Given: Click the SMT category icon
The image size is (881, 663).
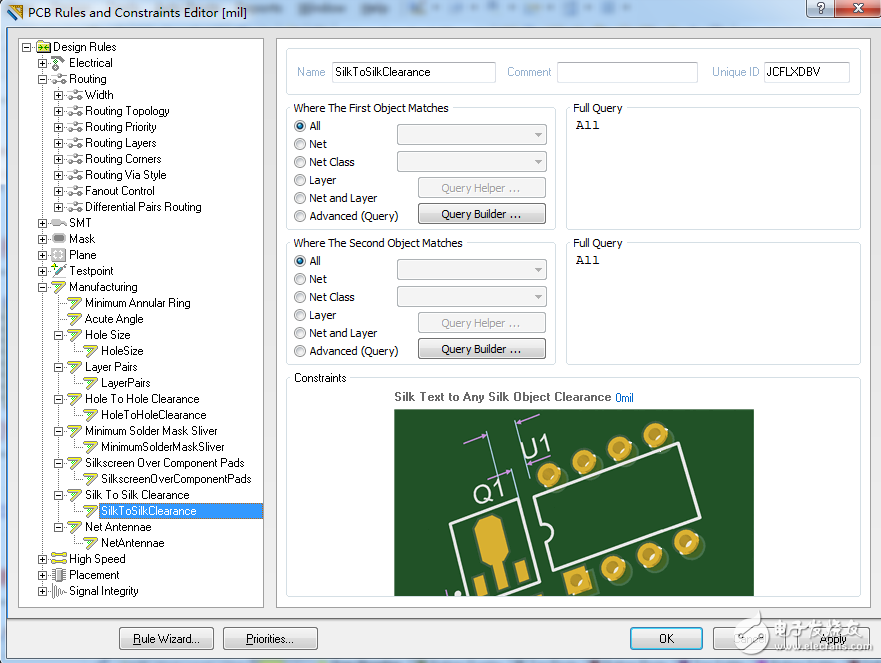Looking at the screenshot, I should tap(58, 223).
